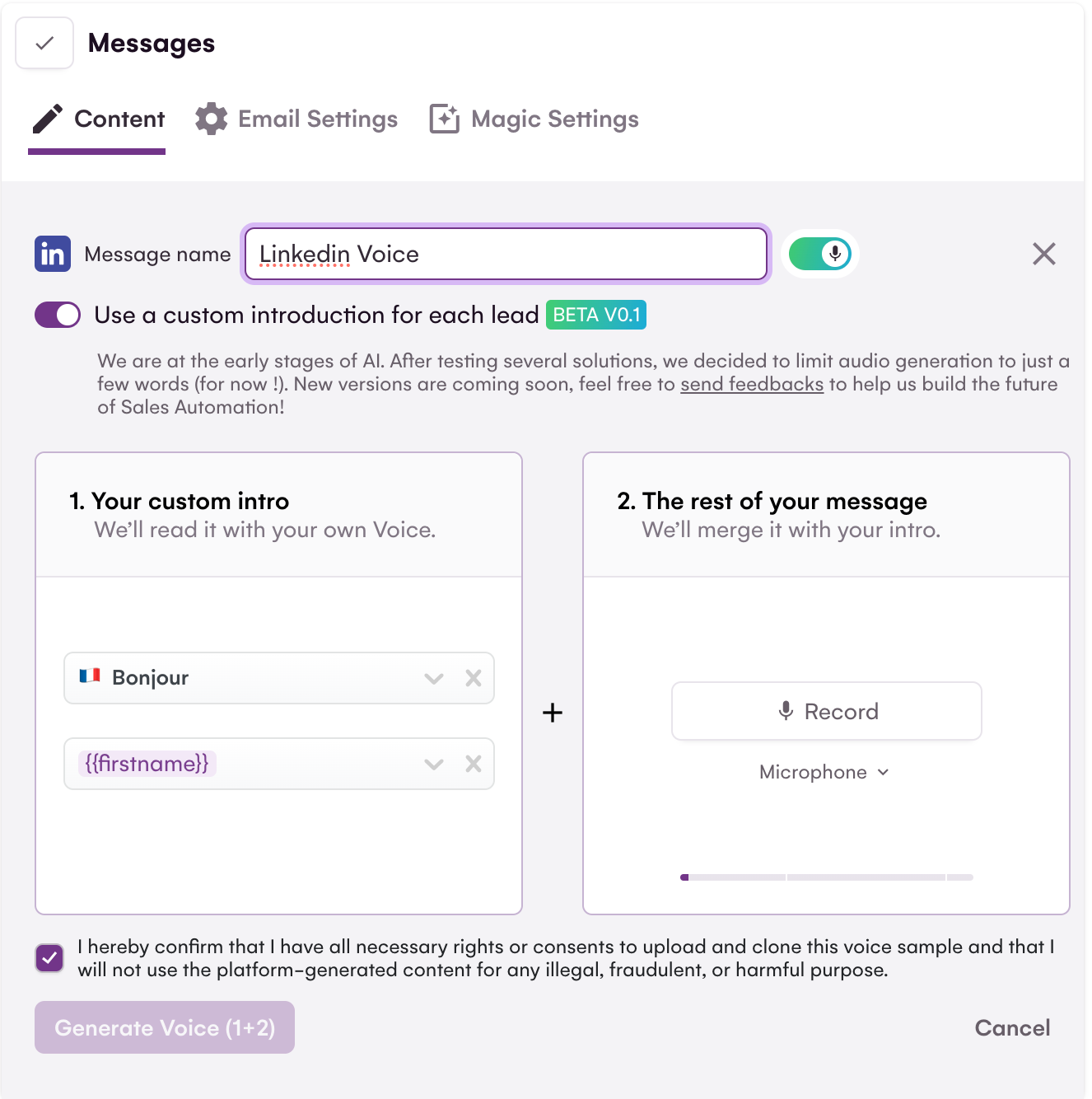Toggle the green voice microphone switch
This screenshot has width=1092, height=1099.
pos(819,254)
